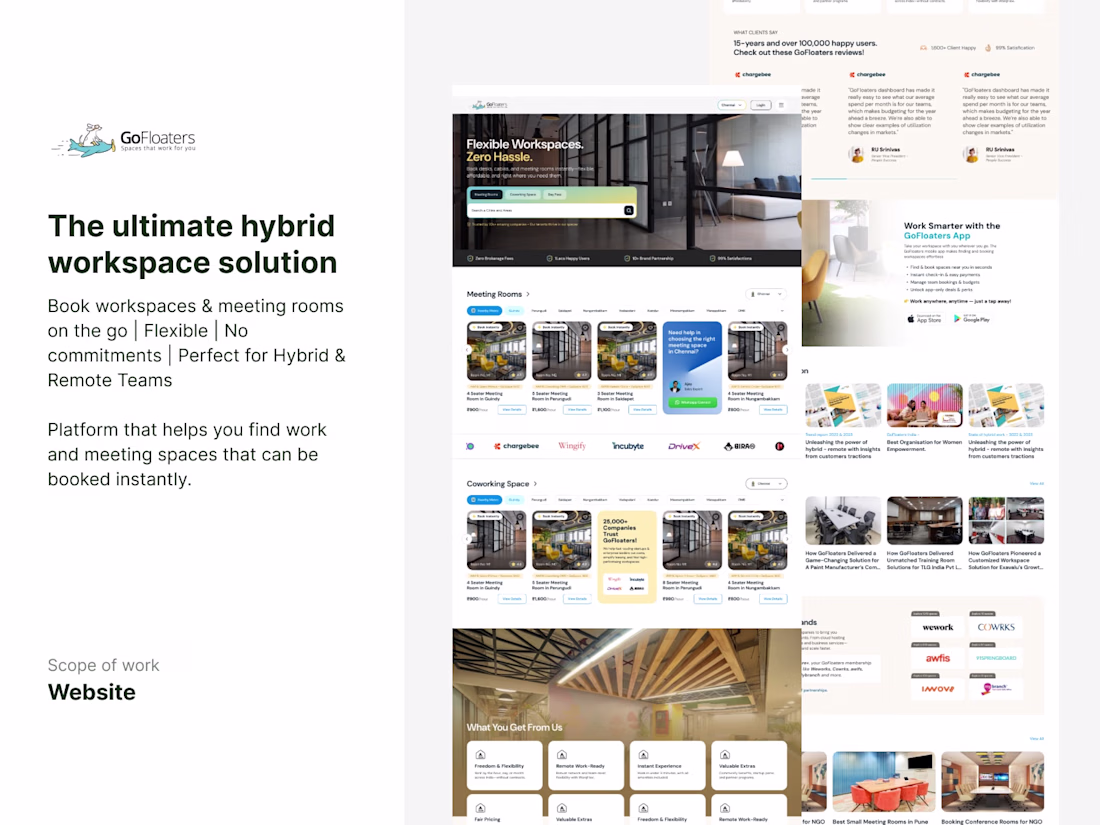Click the left carousel arrow in Coworking Space
1100x825 pixels.
468,539
